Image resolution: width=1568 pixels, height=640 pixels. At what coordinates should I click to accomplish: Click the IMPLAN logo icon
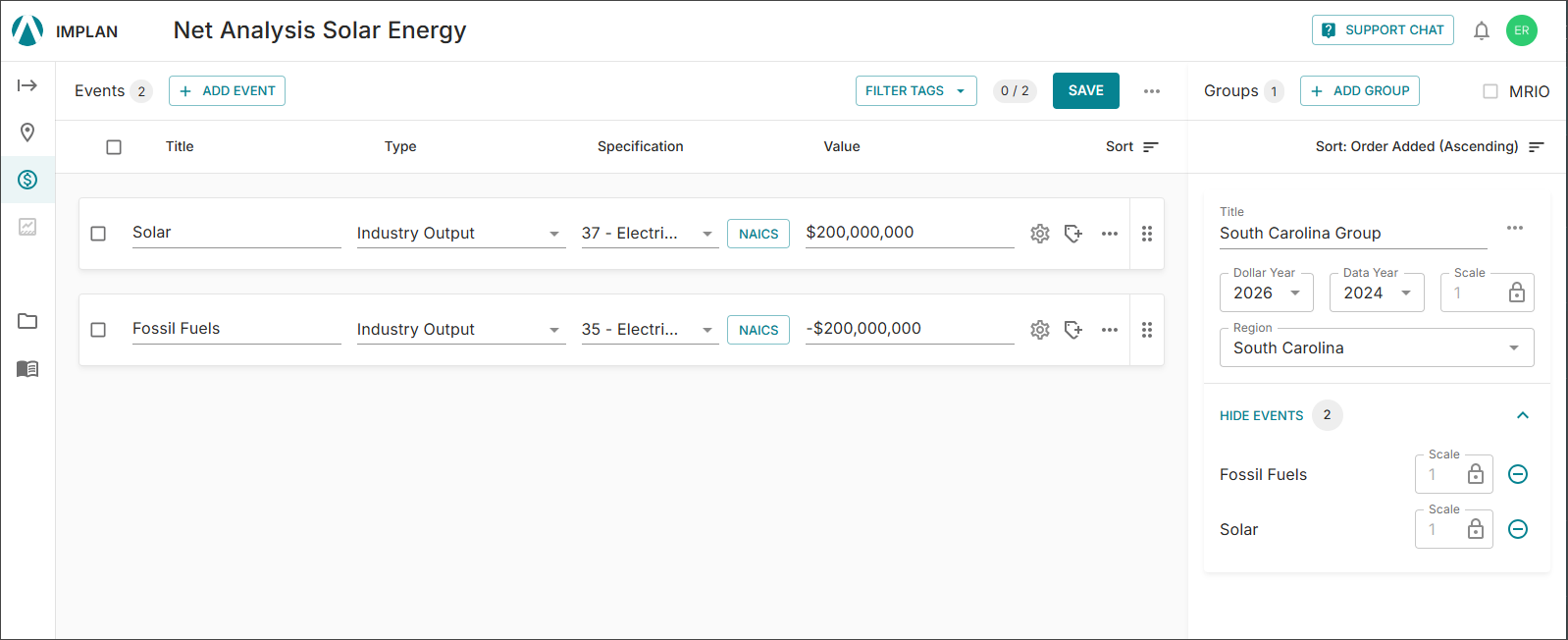(27, 30)
